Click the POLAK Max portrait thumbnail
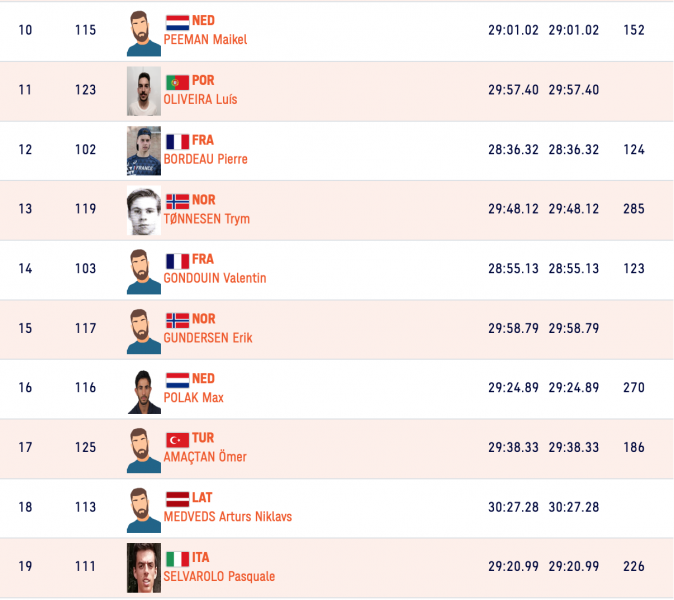This screenshot has width=674, height=600. click(x=144, y=390)
